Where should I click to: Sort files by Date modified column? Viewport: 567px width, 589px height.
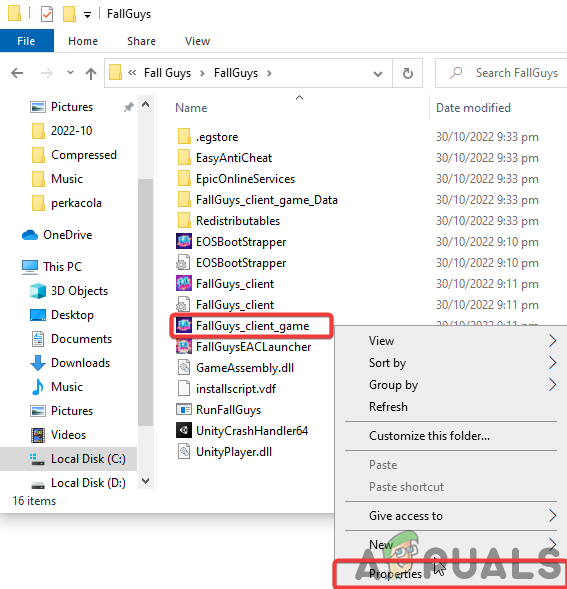[473, 108]
